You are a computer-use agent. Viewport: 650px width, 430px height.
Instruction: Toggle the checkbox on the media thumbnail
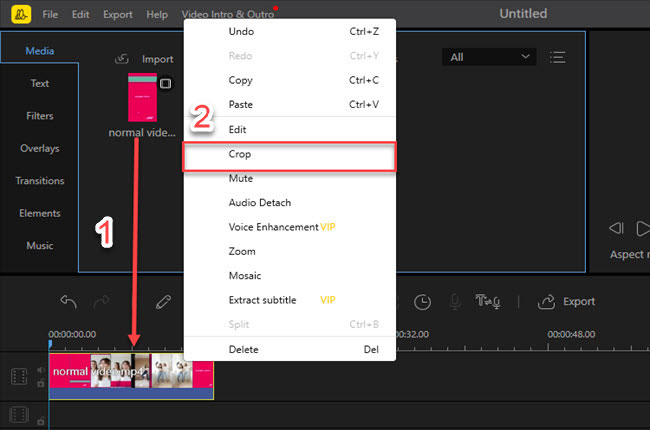pos(165,84)
